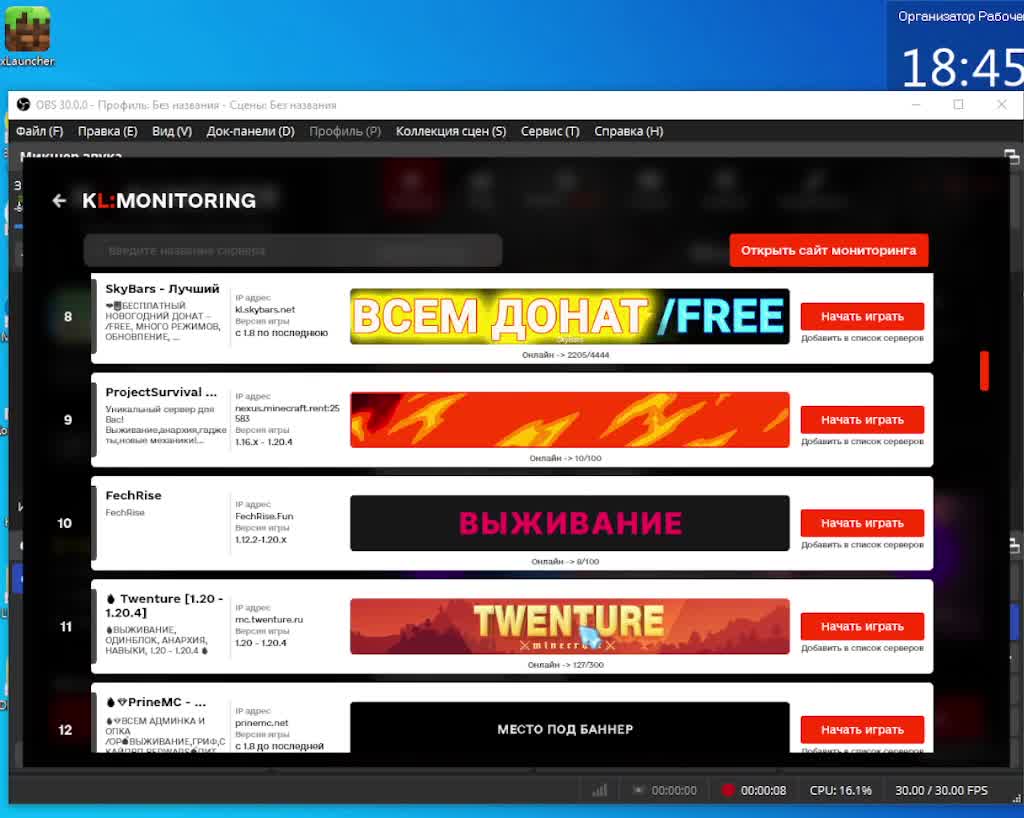Add FechRise to the server list
The width and height of the screenshot is (1024, 818).
click(862, 544)
